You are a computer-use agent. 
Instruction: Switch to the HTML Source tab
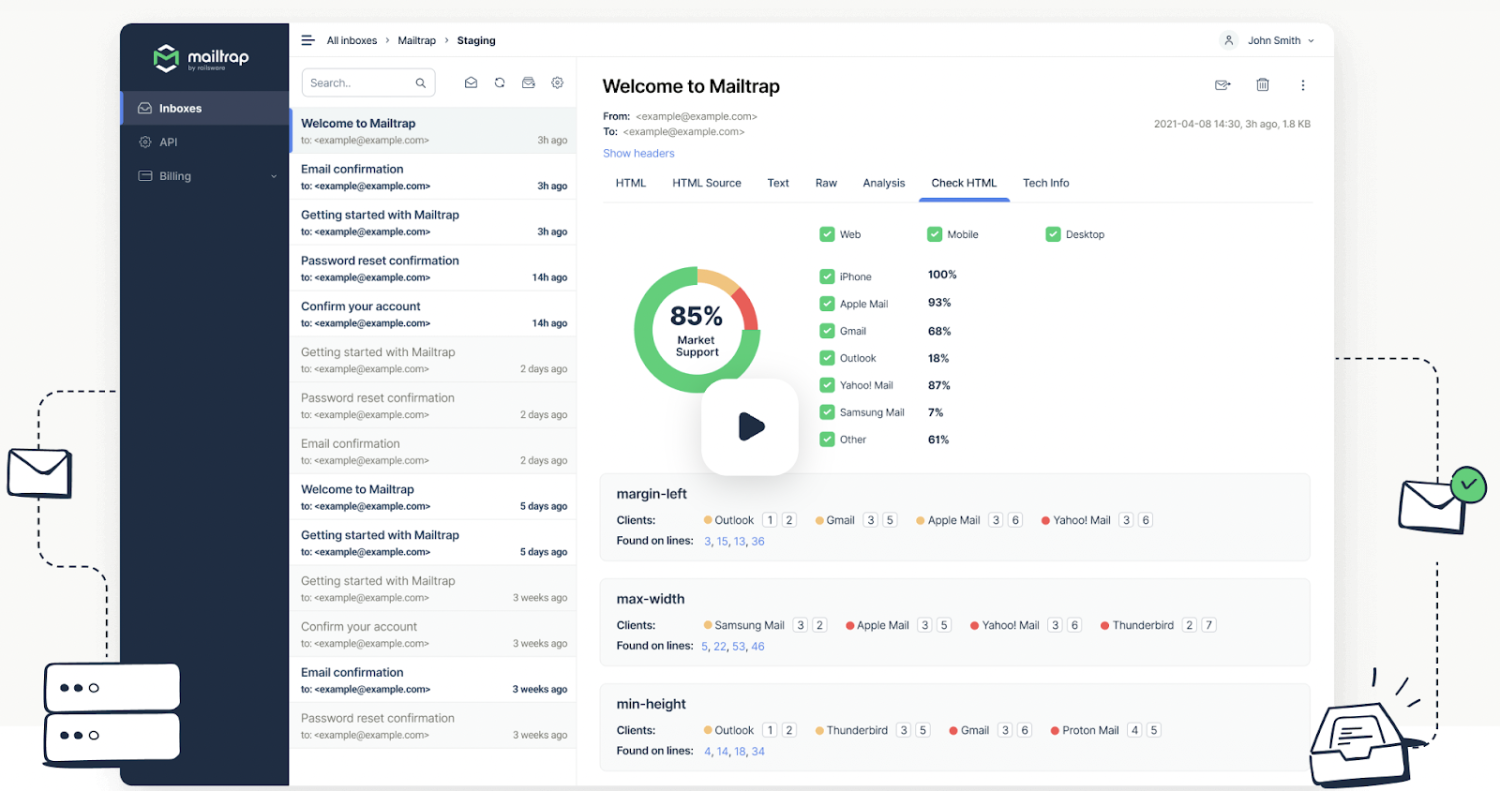pos(707,183)
